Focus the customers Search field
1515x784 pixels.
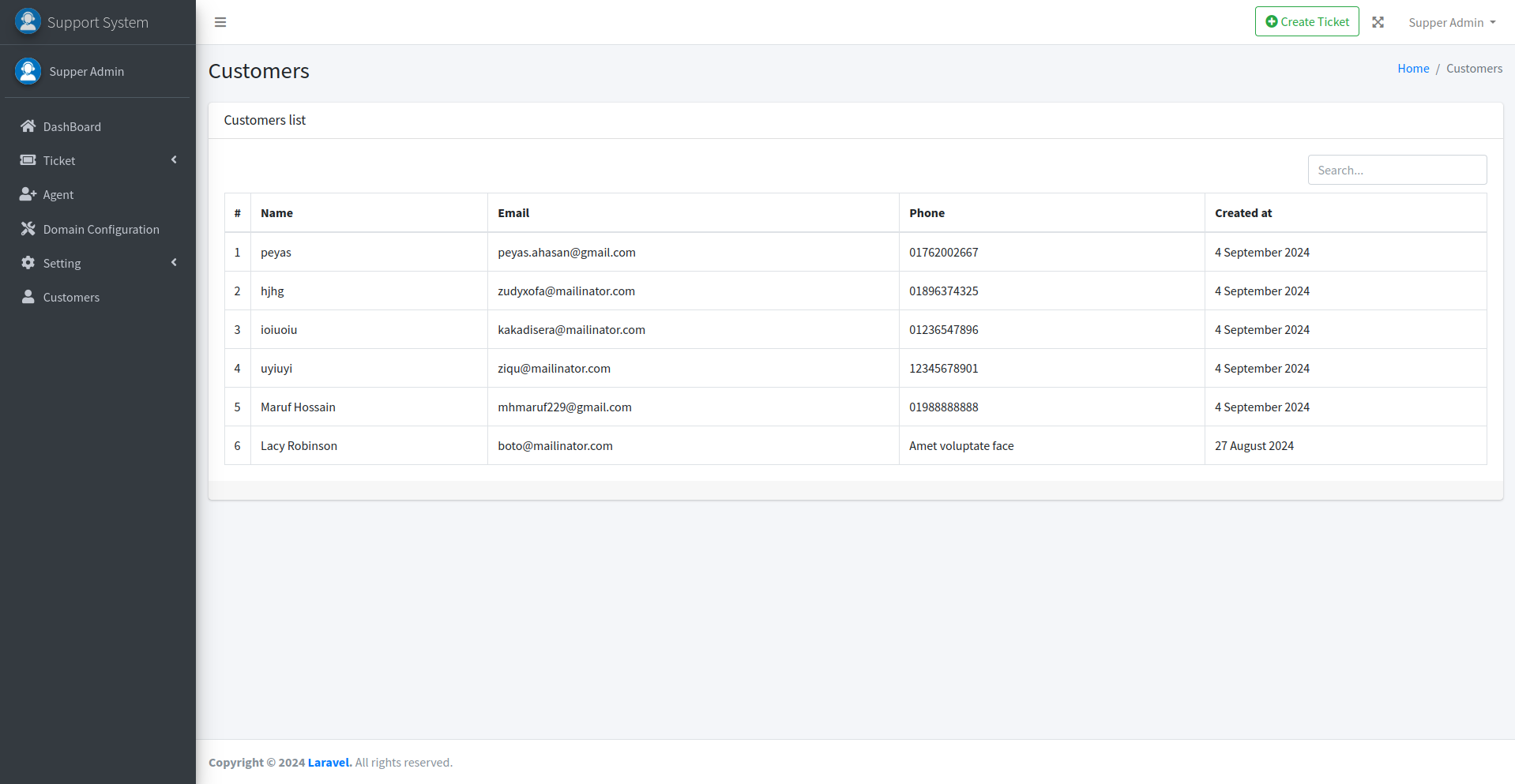pyautogui.click(x=1397, y=170)
